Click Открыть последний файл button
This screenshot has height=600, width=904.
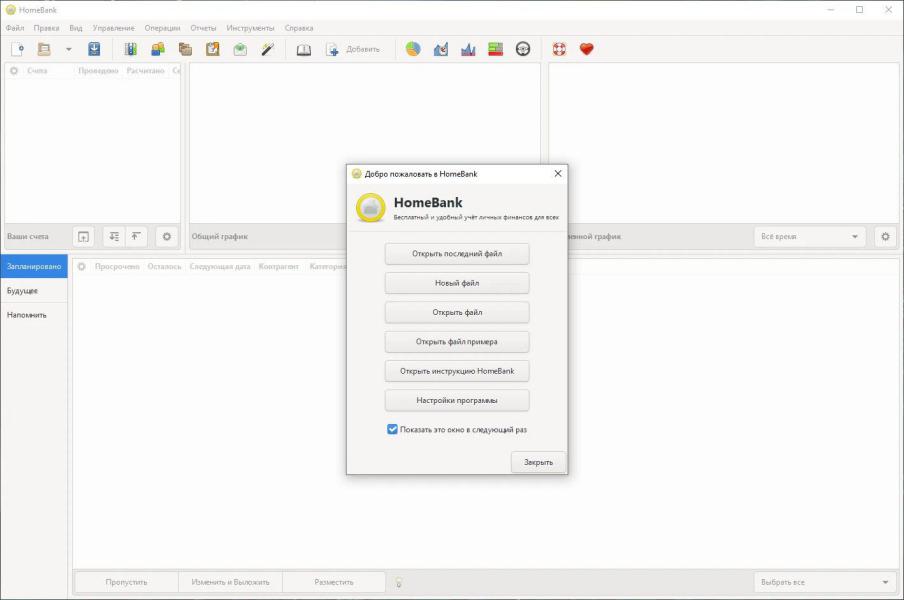click(457, 254)
